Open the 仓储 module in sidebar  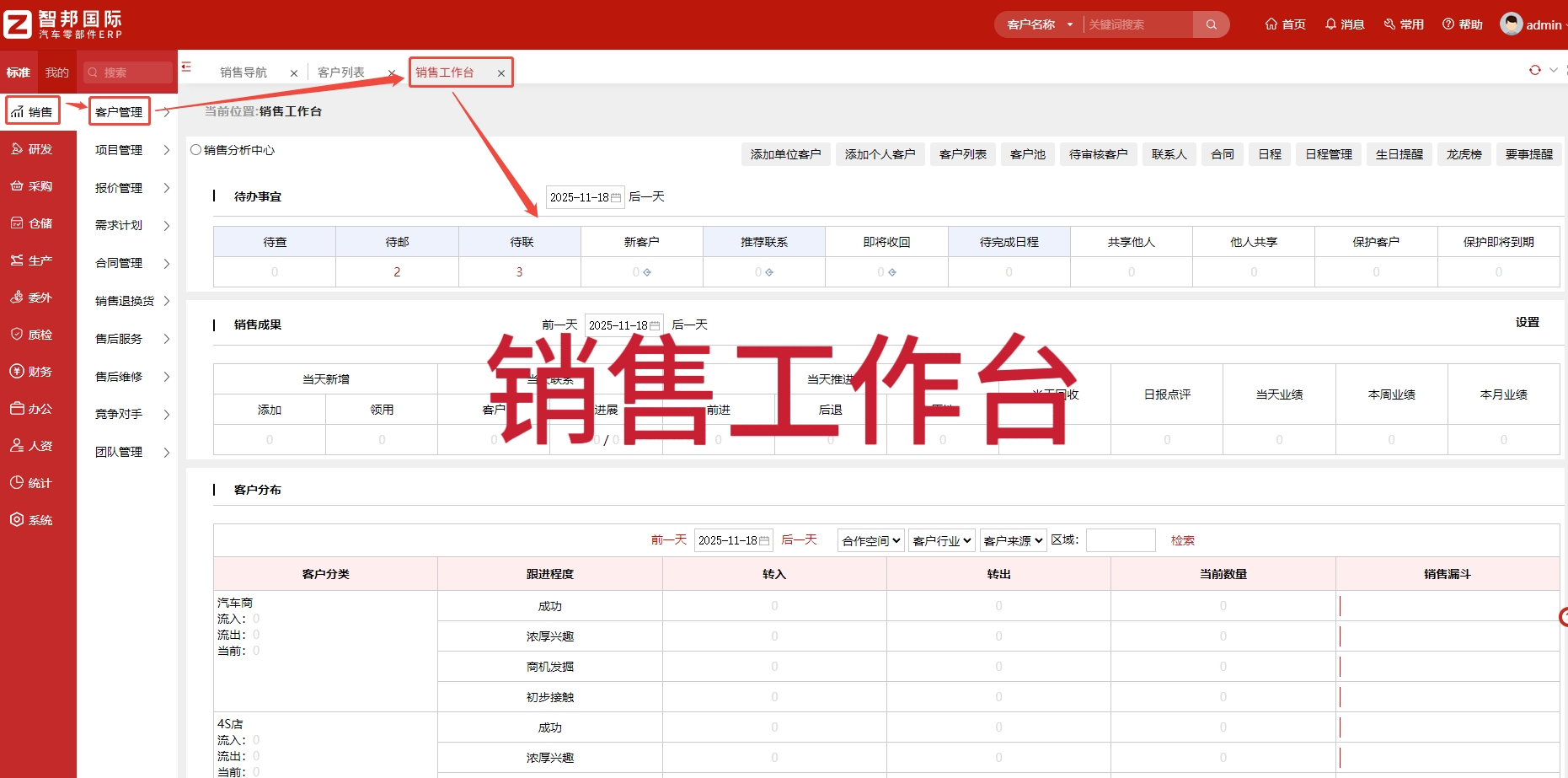coord(32,223)
